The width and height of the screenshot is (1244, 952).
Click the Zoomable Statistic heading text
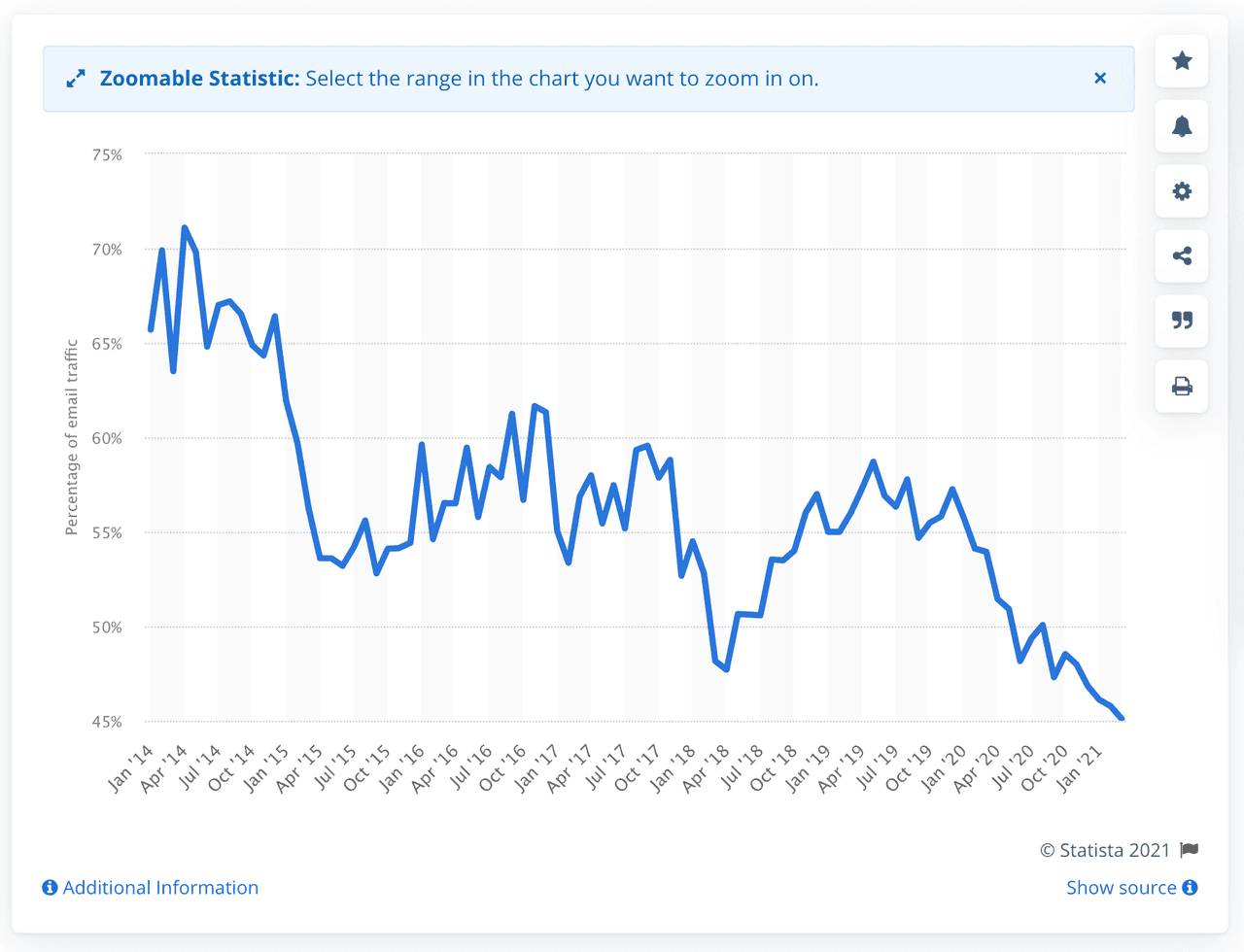point(199,79)
